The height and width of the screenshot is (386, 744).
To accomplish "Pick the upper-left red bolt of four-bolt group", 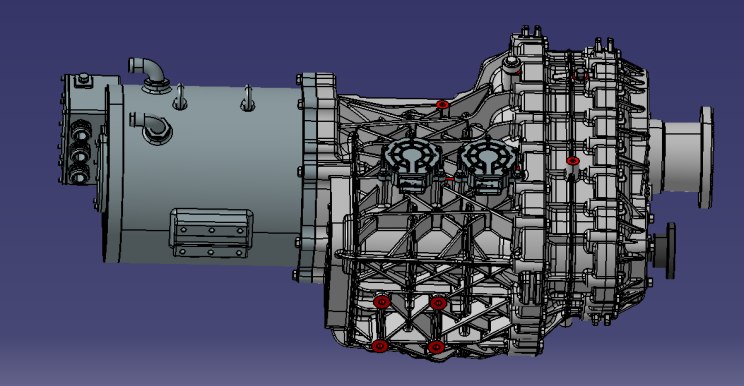I will point(381,302).
